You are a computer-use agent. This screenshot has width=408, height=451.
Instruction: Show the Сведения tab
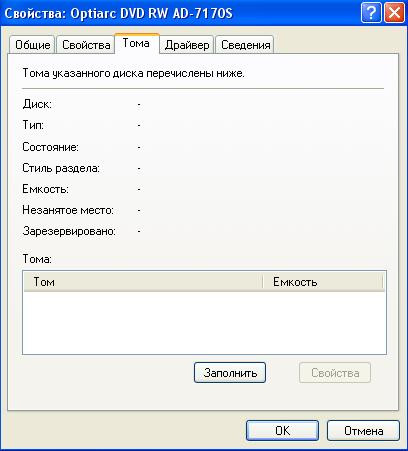(245, 45)
